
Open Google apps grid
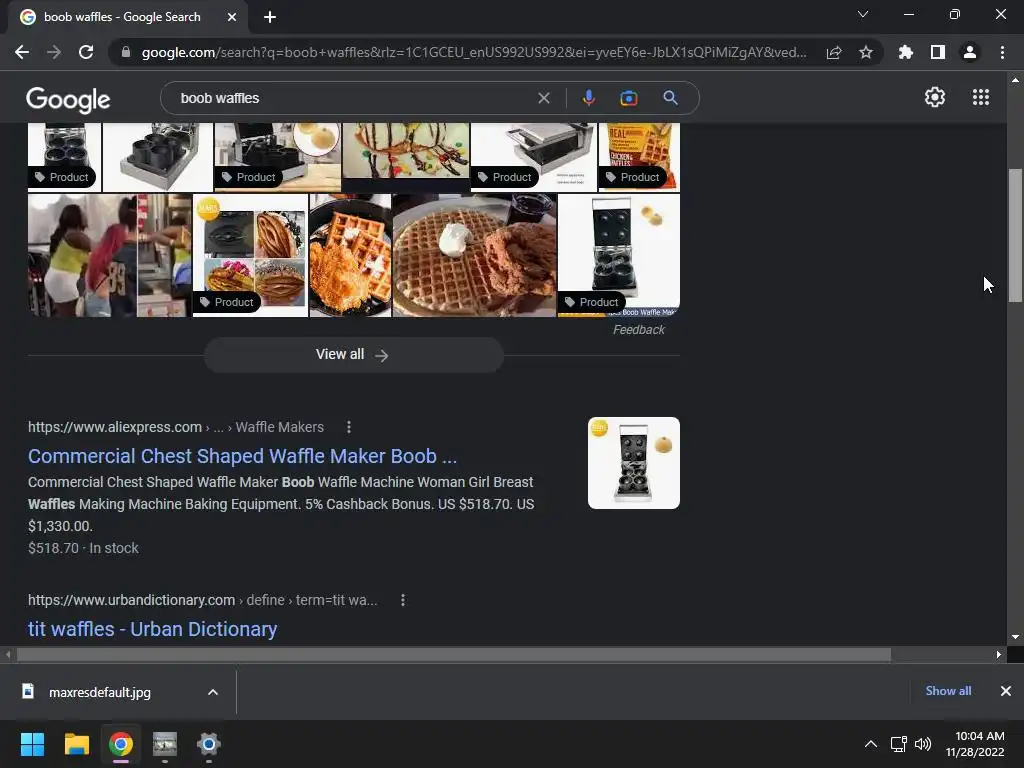(981, 97)
